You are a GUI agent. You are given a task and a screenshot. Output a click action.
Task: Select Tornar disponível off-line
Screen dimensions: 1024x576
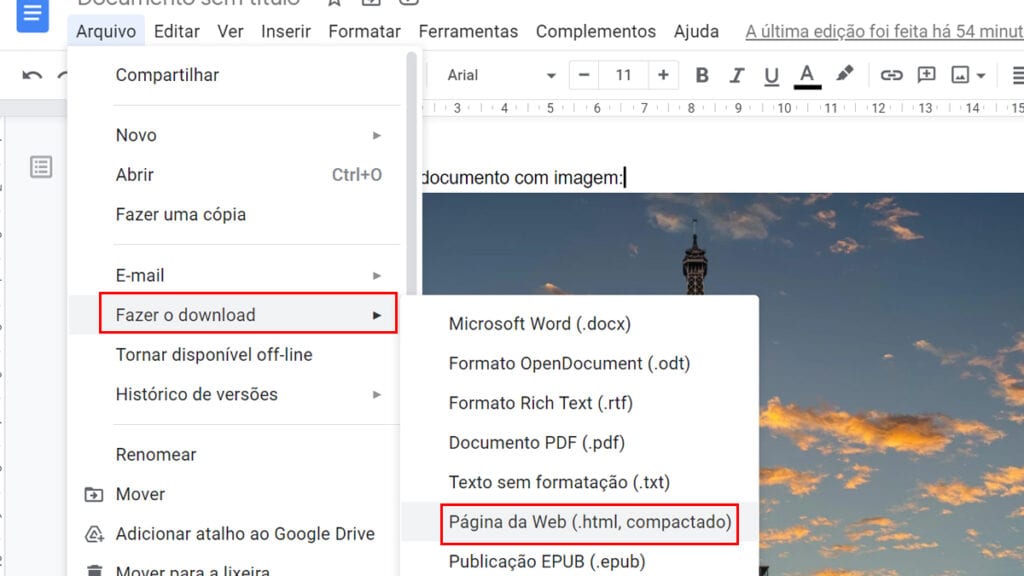(x=236, y=355)
